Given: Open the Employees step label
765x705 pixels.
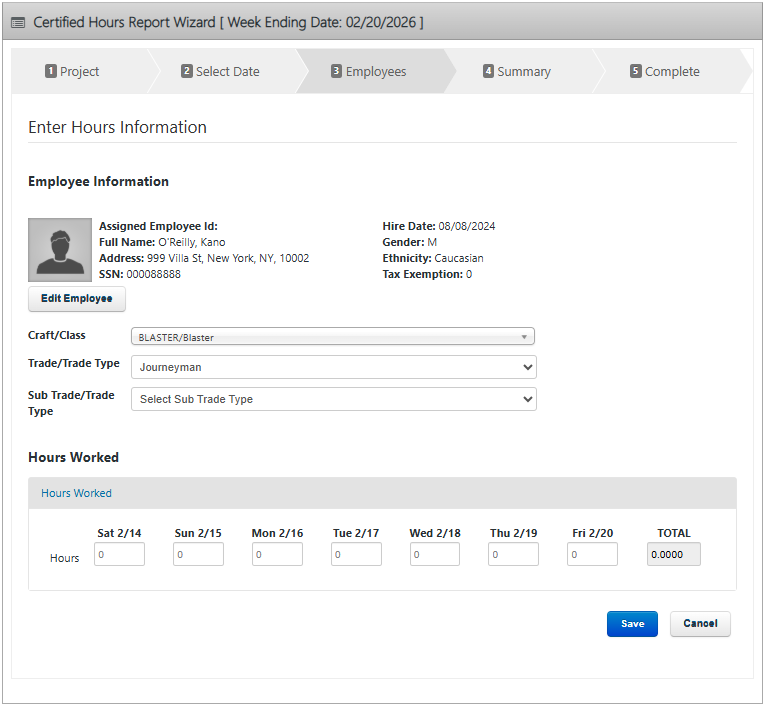Looking at the screenshot, I should 376,72.
